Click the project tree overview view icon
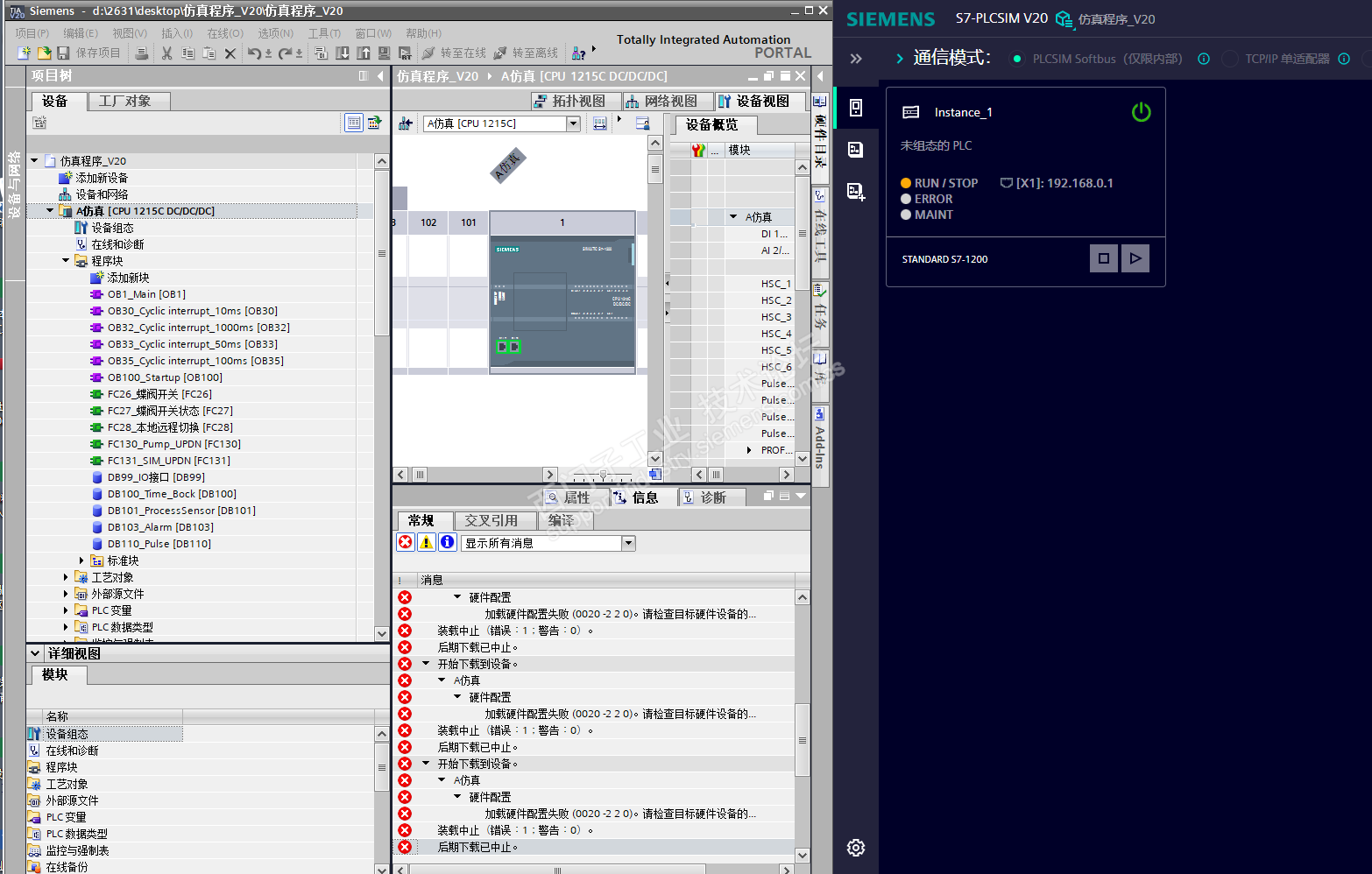Viewport: 1372px width, 874px height. [354, 123]
